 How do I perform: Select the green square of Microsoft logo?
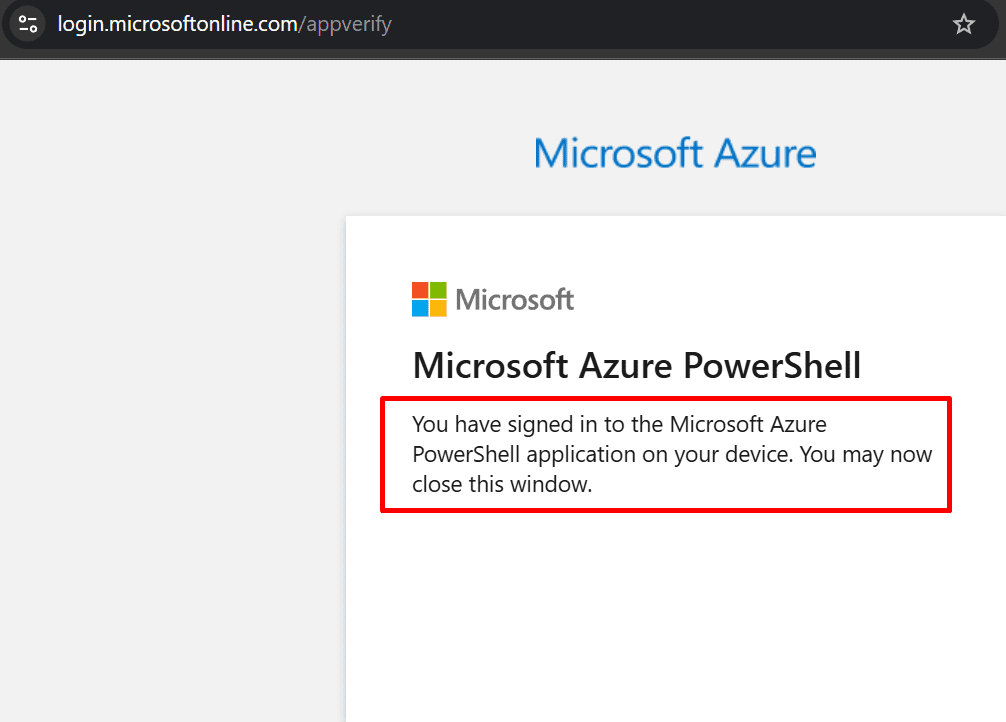(438, 290)
